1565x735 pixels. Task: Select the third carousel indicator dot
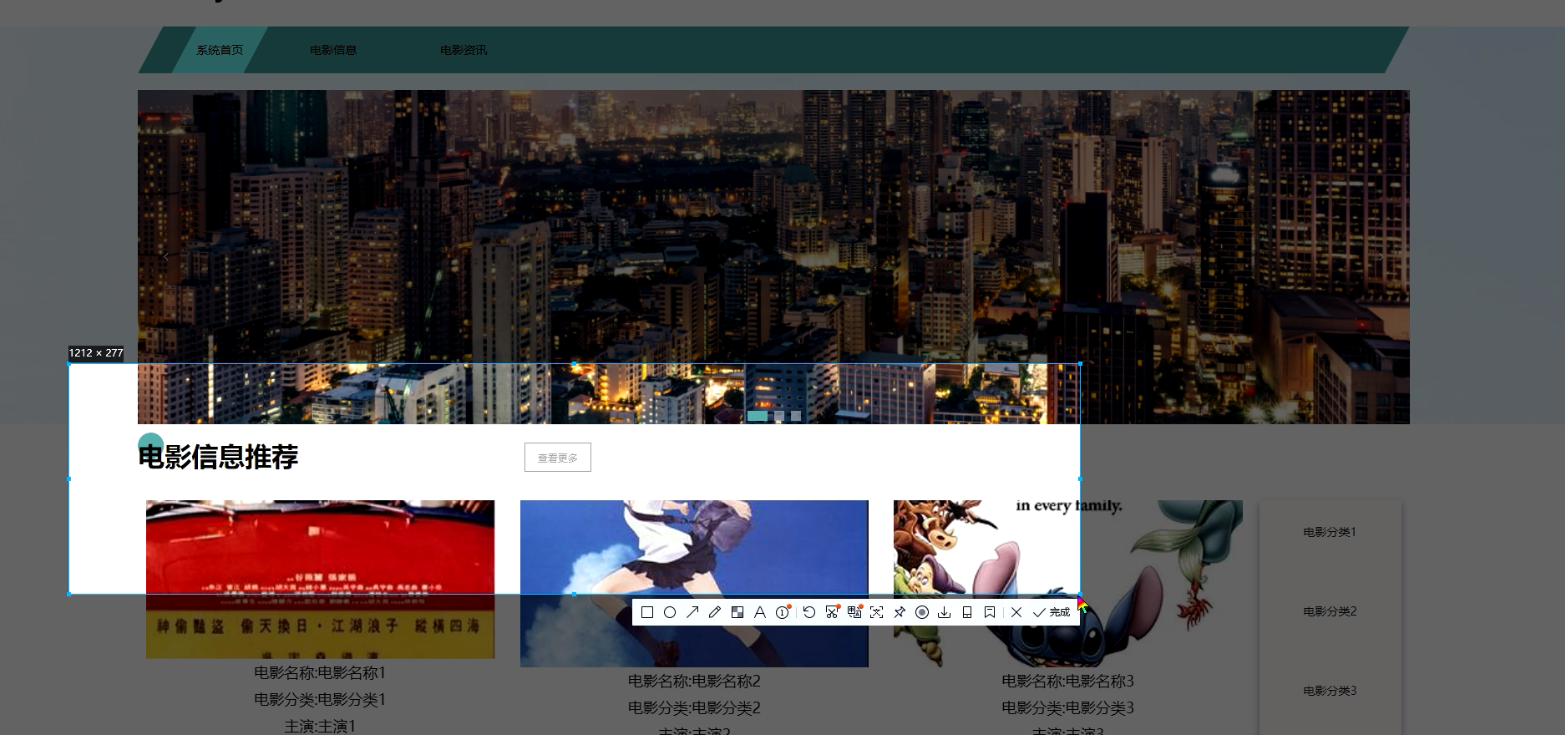point(796,416)
